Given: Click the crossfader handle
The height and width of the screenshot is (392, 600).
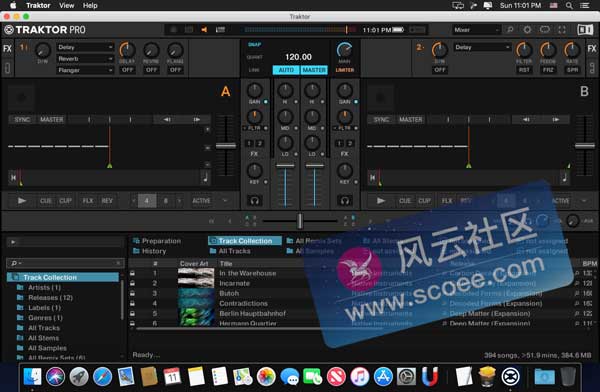Looking at the screenshot, I should [x=300, y=221].
